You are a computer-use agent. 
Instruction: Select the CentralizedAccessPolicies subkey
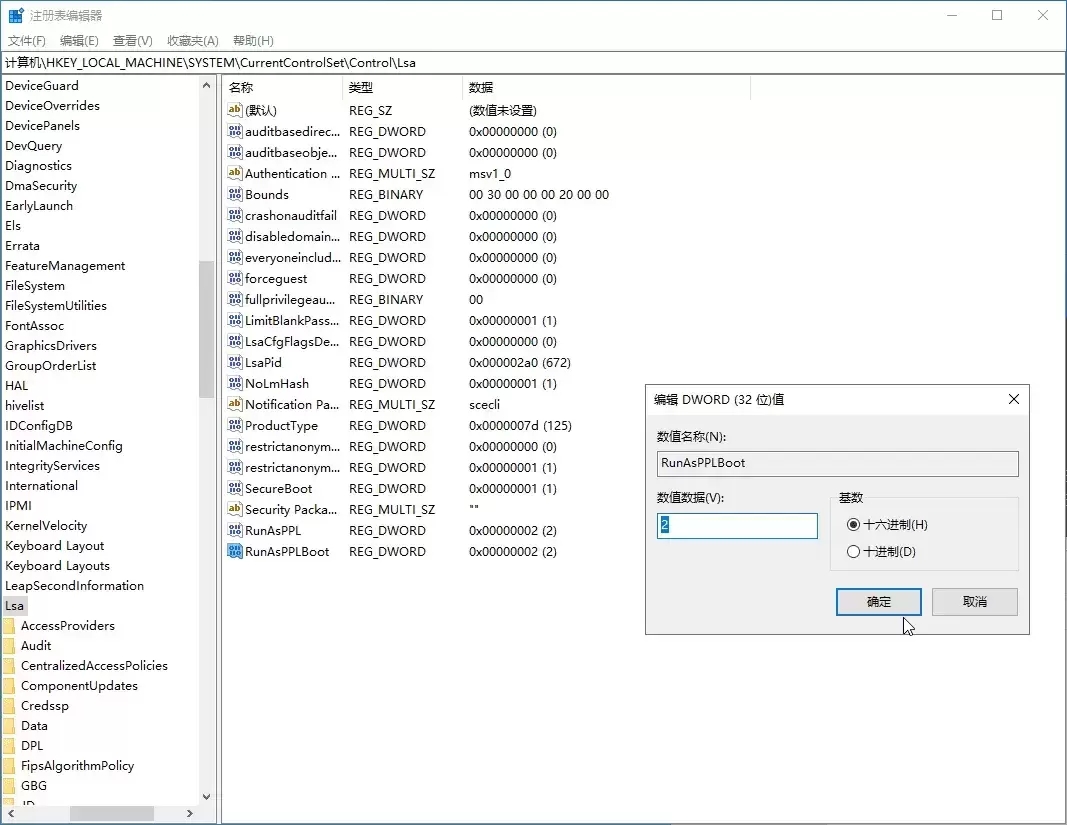click(x=93, y=665)
